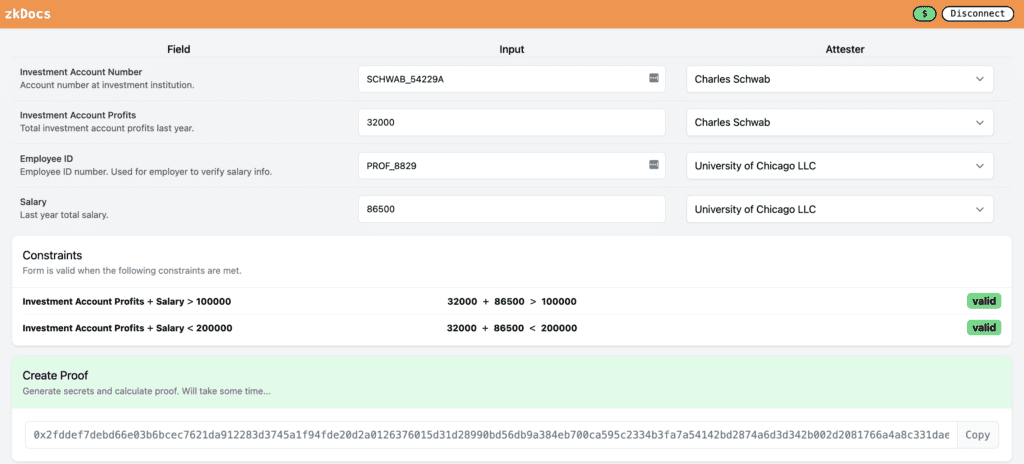
Task: Focus the Investment Account Number input
Action: pos(500,79)
